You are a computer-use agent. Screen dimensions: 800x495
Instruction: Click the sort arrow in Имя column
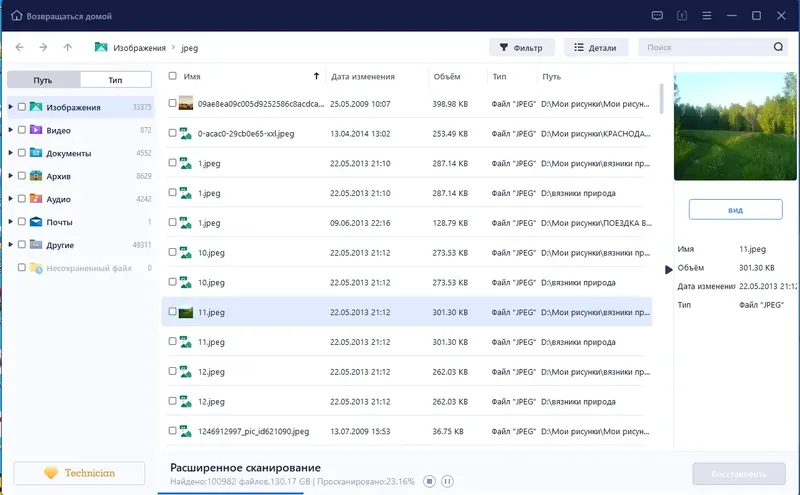pyautogui.click(x=316, y=76)
